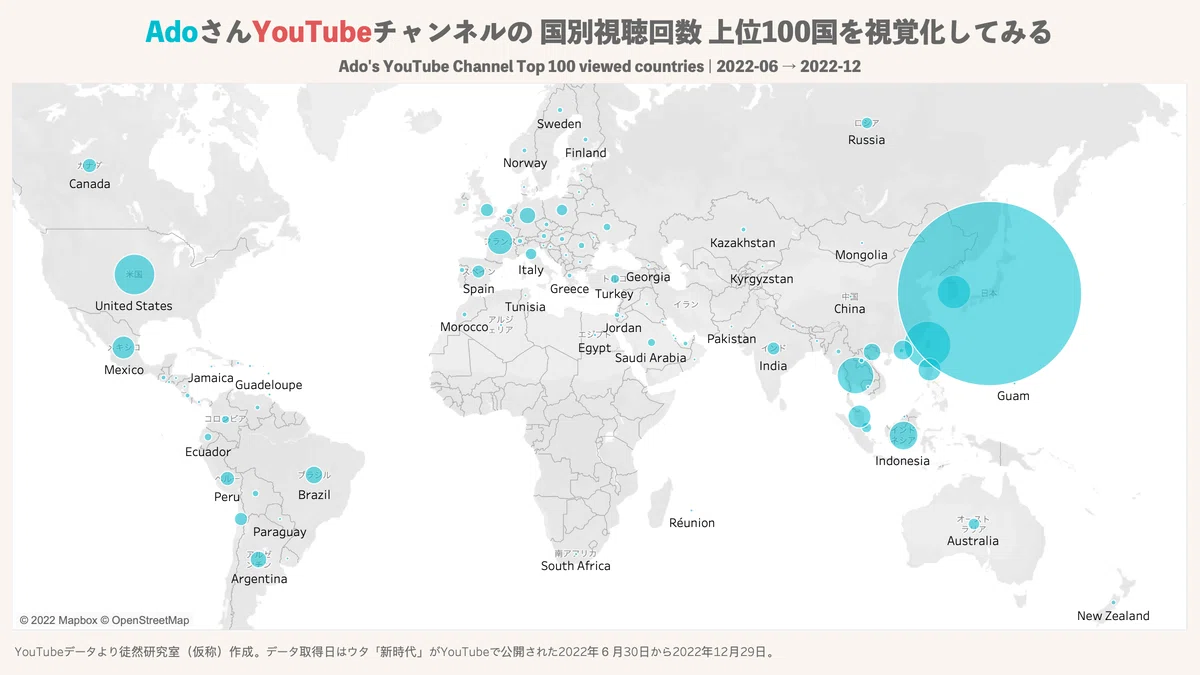This screenshot has width=1200, height=675.
Task: Click the 'Tunisia' country label
Action: tap(525, 307)
